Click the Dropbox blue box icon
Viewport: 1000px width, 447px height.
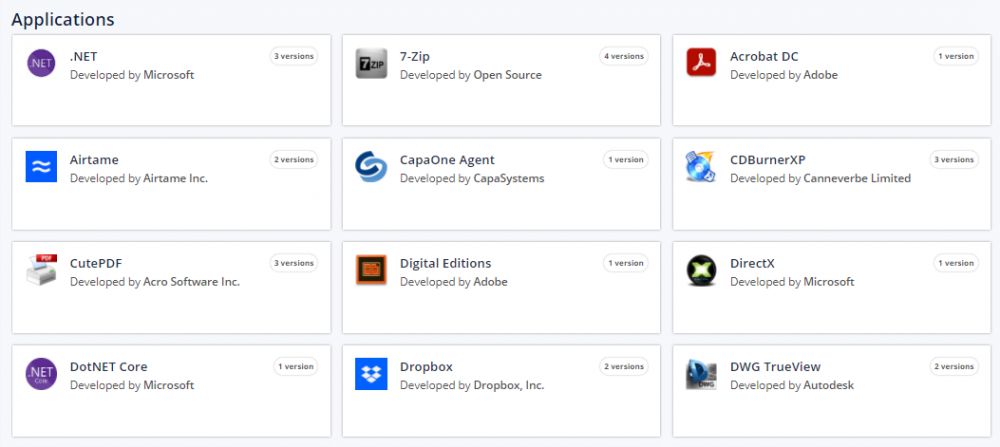371,374
